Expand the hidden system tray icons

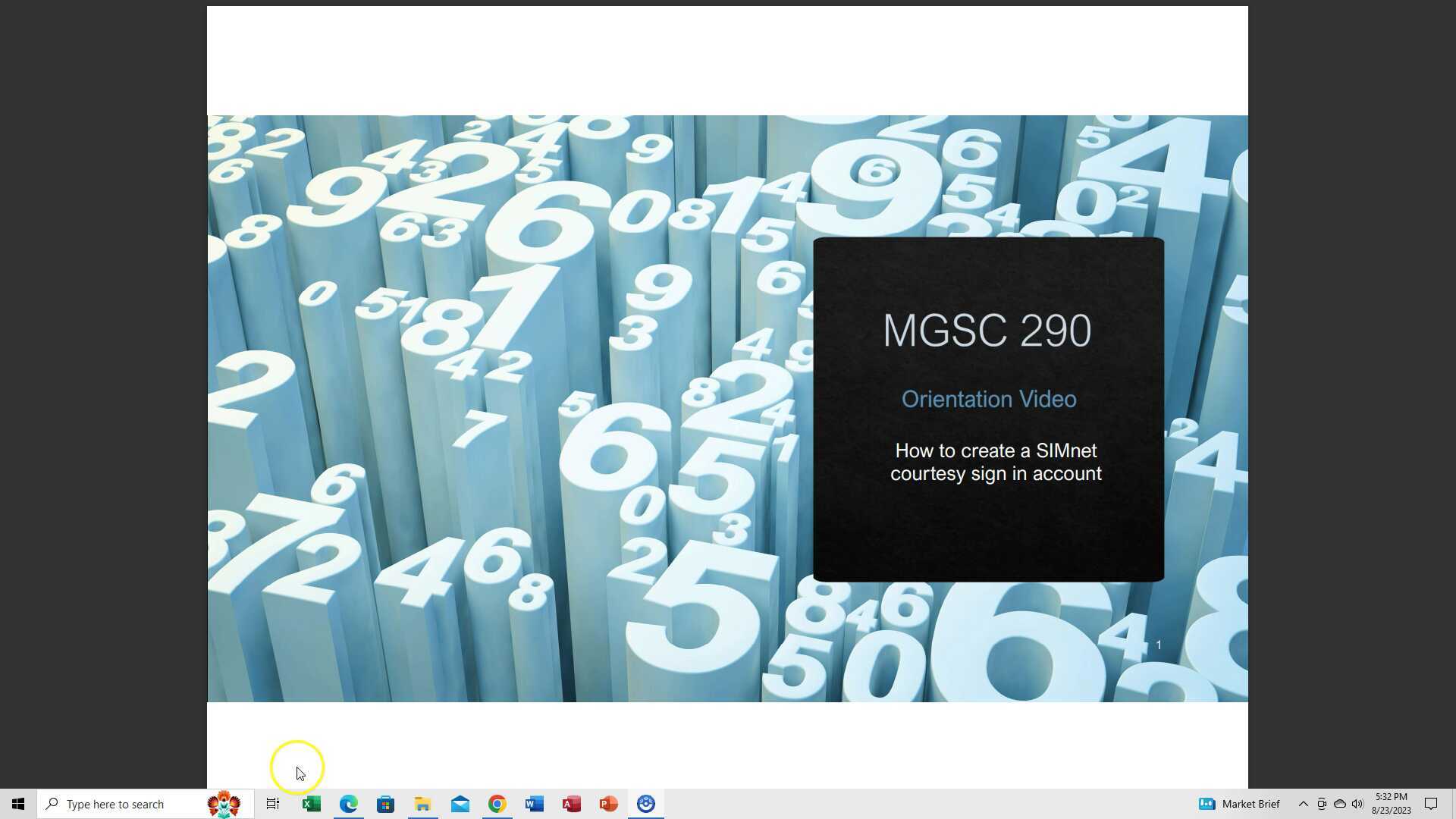[x=1303, y=804]
